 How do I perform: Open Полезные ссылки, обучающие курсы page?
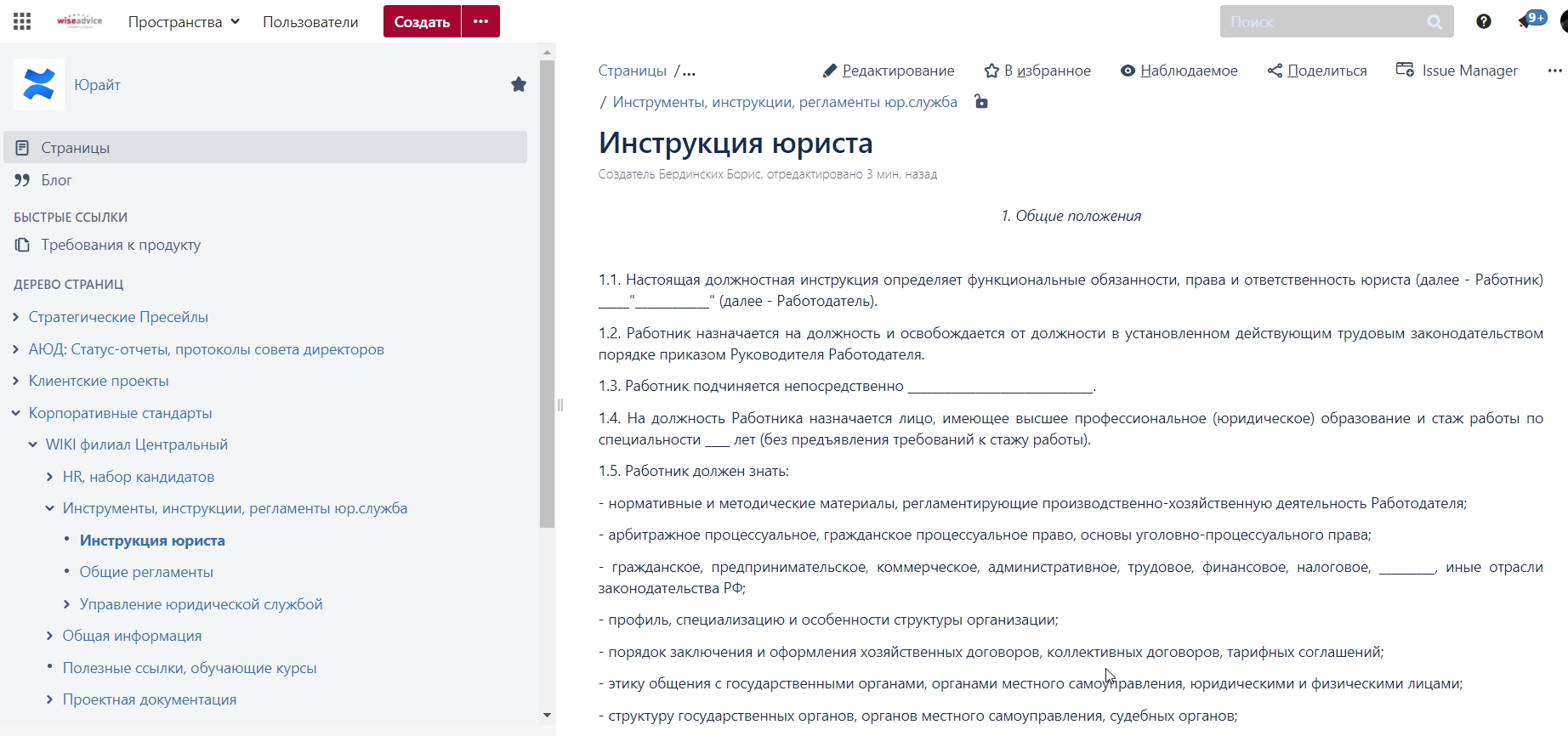click(x=190, y=668)
